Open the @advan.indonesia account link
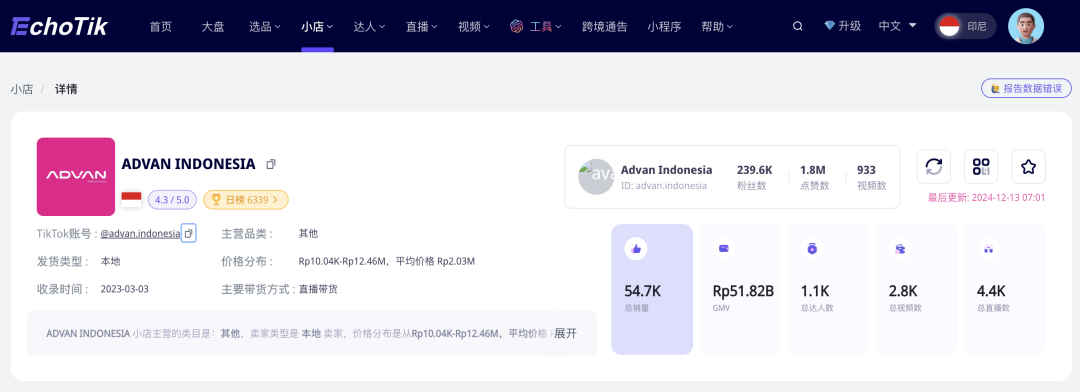1080x392 pixels. (x=140, y=234)
